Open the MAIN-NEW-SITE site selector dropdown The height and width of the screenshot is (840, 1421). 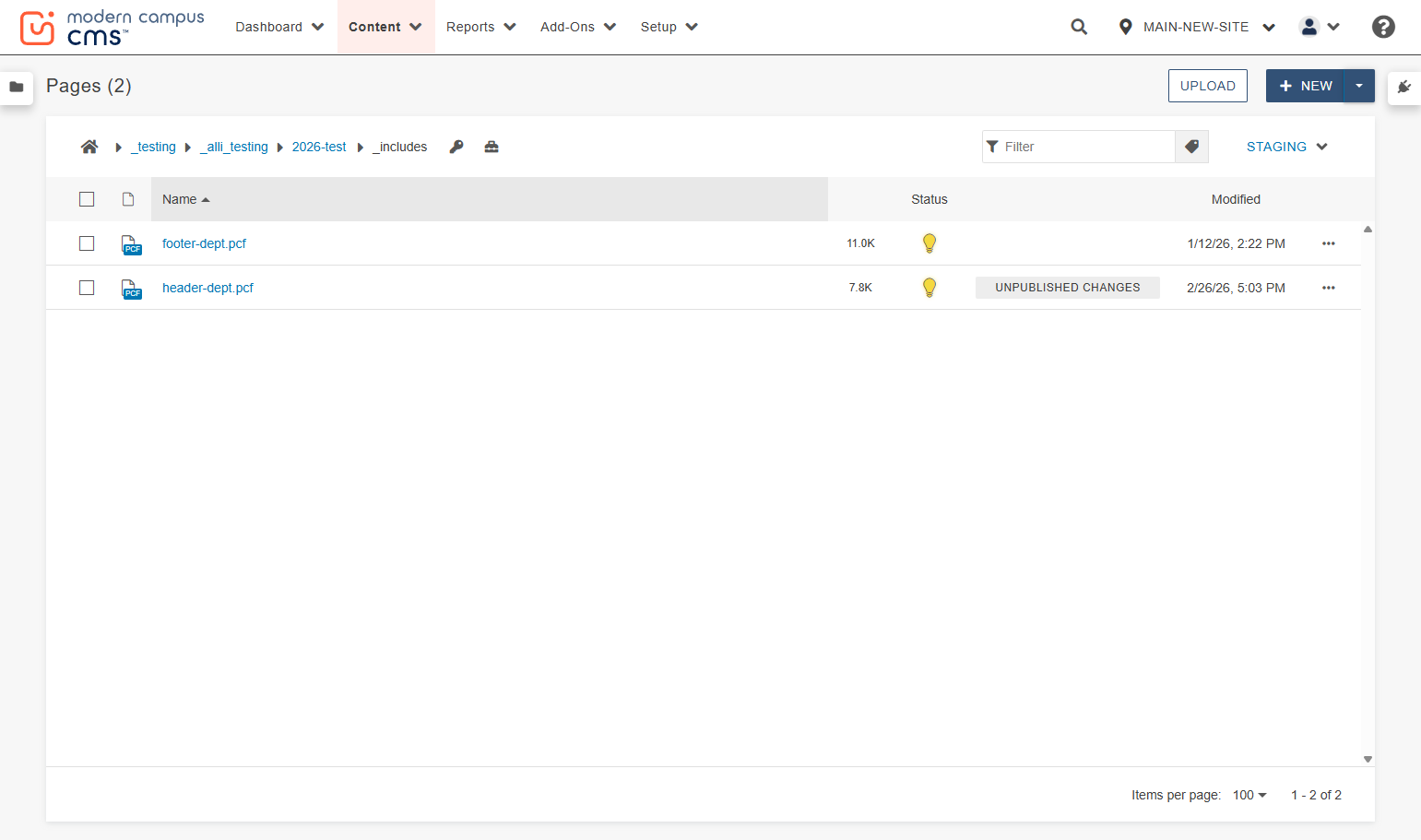1197,27
